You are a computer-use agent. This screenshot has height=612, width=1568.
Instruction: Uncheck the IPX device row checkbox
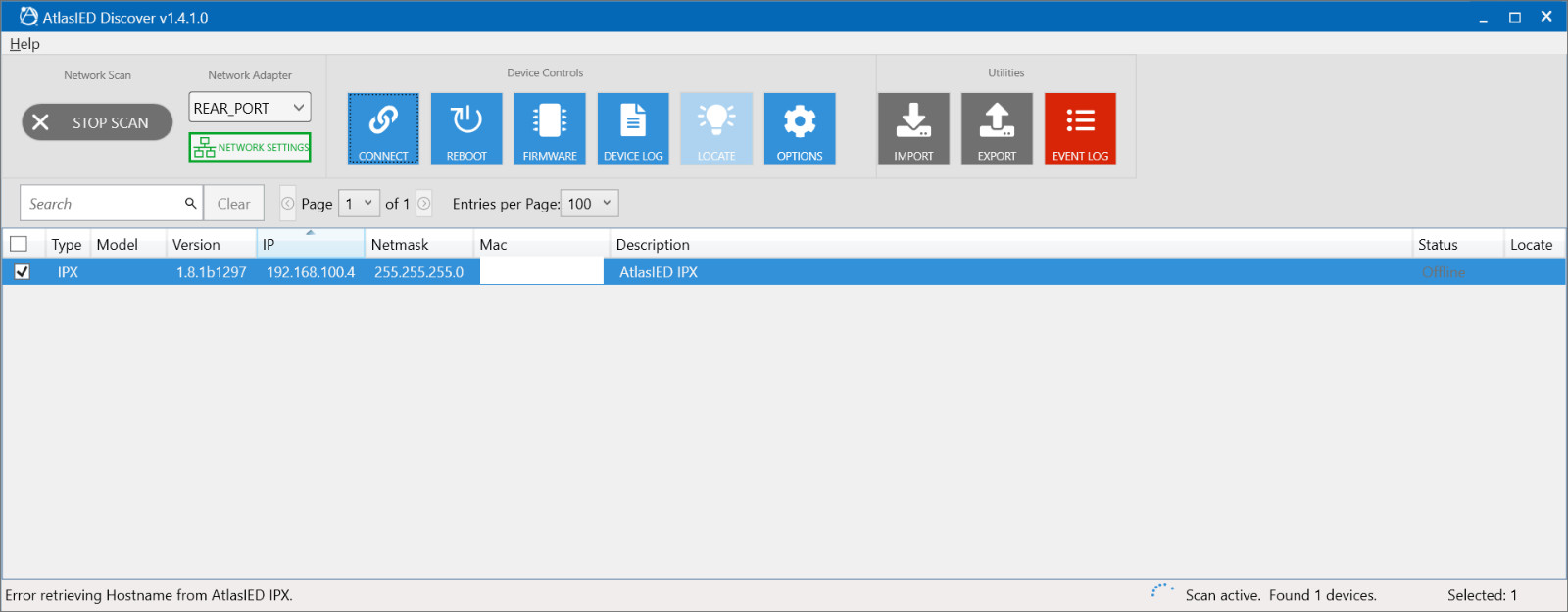coord(22,272)
